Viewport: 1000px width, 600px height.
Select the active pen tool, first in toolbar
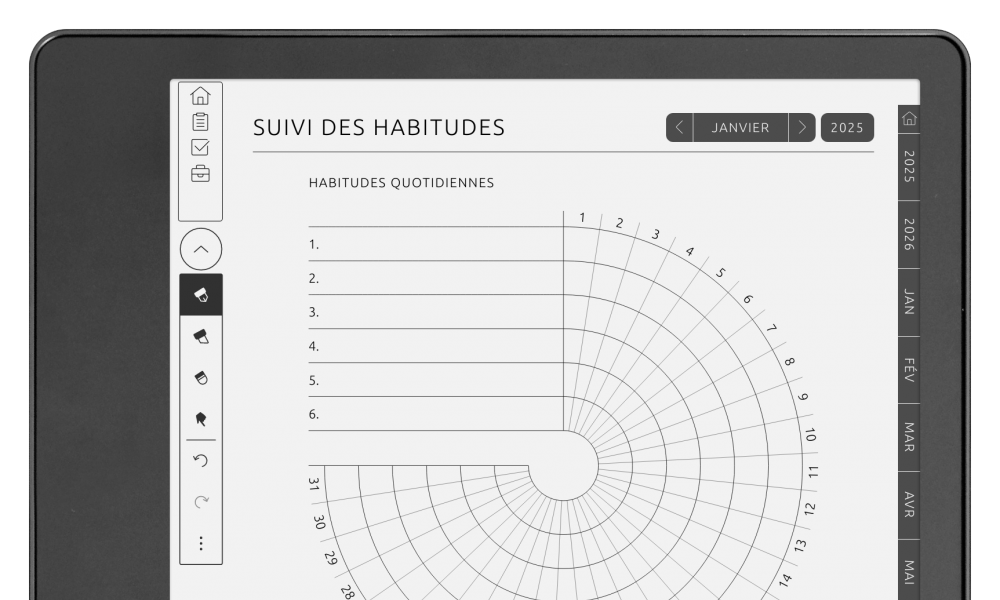(x=201, y=295)
